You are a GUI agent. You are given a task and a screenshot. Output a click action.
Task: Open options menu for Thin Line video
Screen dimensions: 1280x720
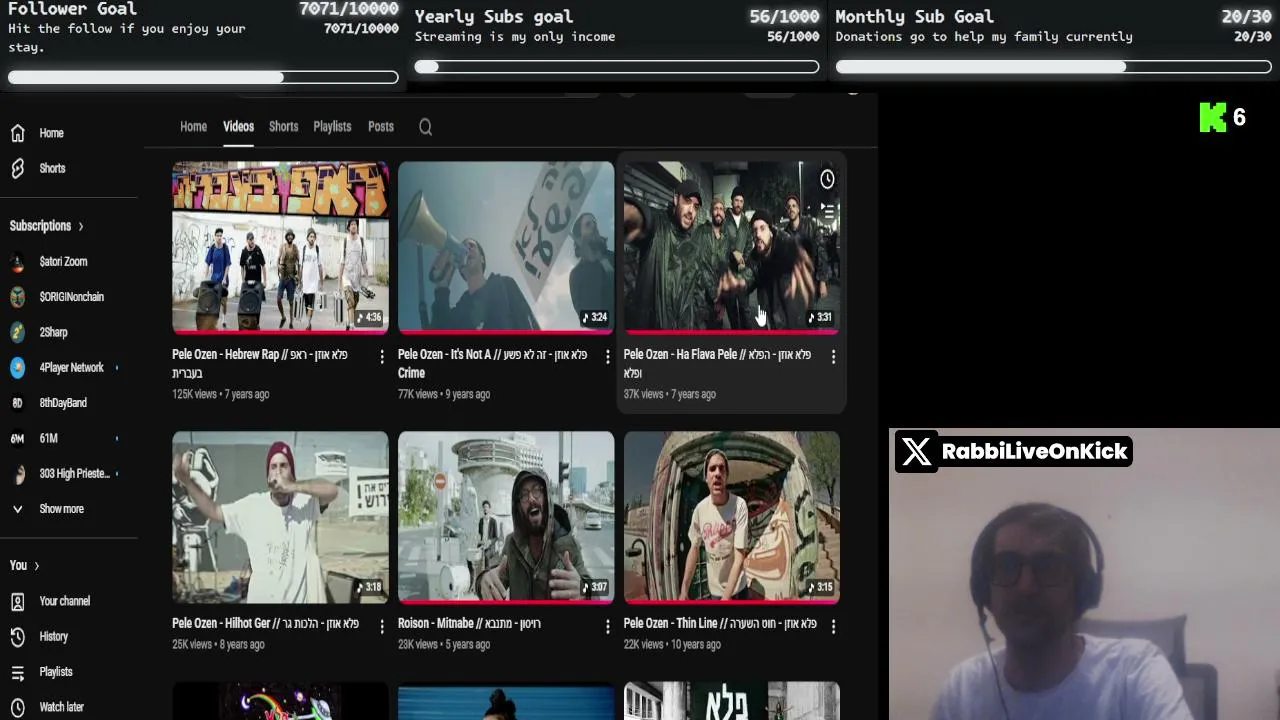[x=833, y=626]
